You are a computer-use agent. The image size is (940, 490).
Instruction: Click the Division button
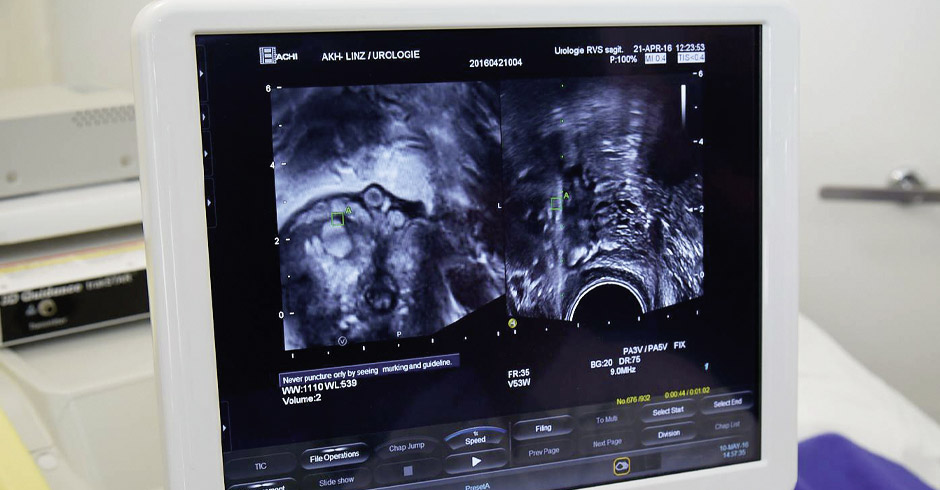click(x=668, y=434)
